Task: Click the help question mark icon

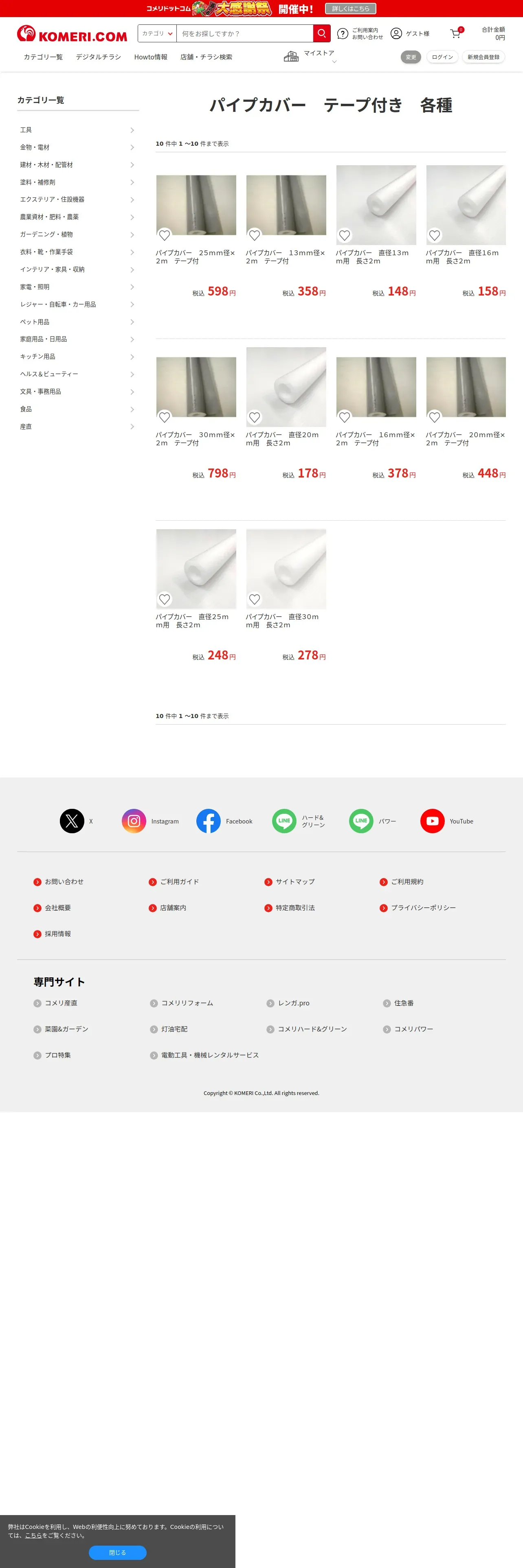Action: [x=343, y=33]
